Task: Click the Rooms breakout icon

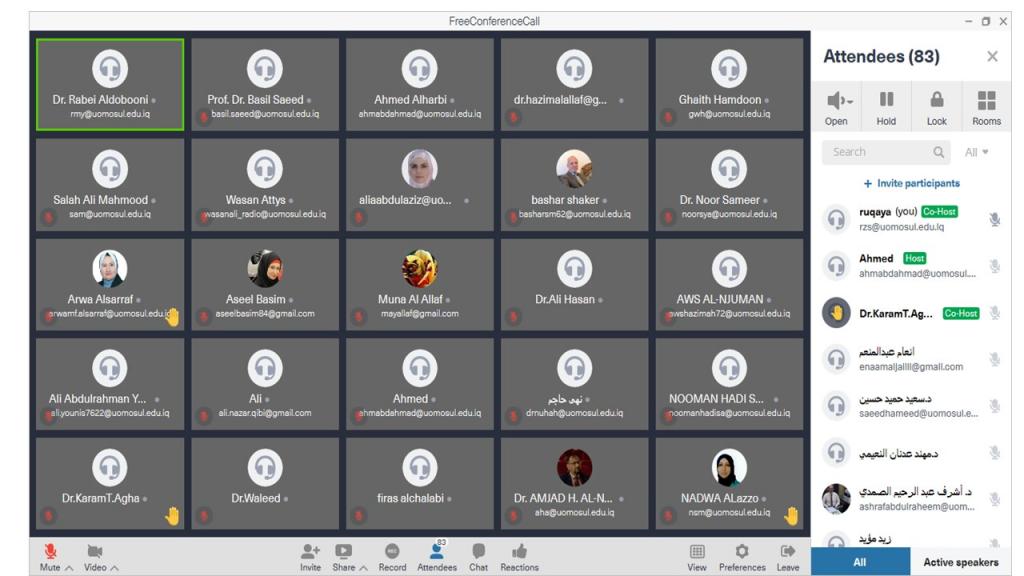Action: point(986,106)
